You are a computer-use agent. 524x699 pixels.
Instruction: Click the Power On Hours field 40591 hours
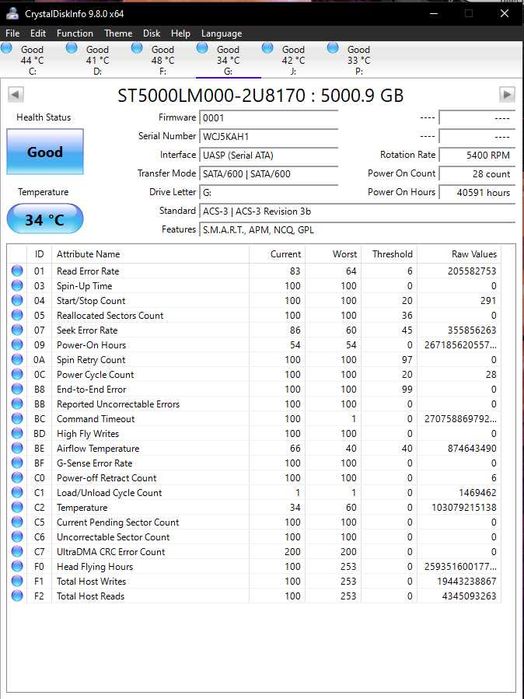[x=477, y=193]
